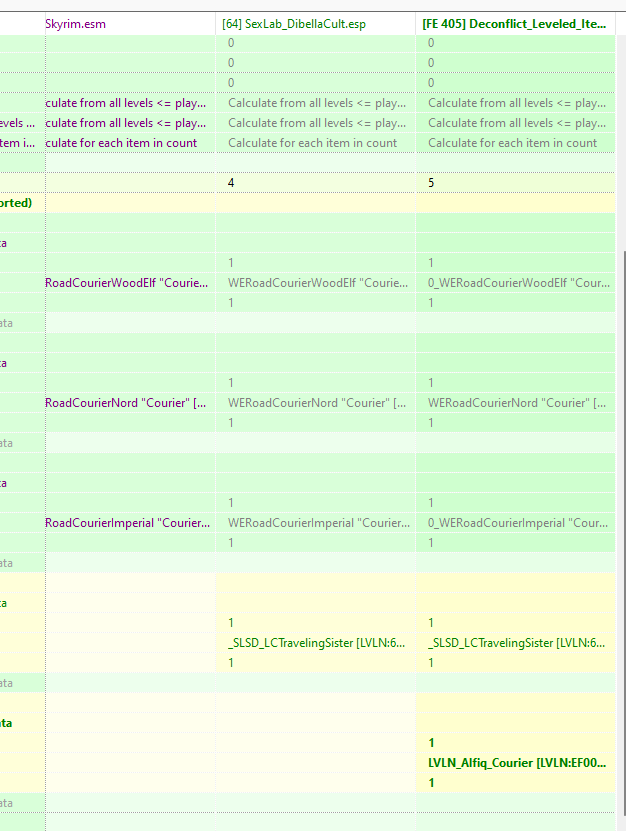Screen dimensions: 626x831
Task: Select 0_WERoadCourierImperial cell in Deconflict column
Action: click(x=515, y=523)
